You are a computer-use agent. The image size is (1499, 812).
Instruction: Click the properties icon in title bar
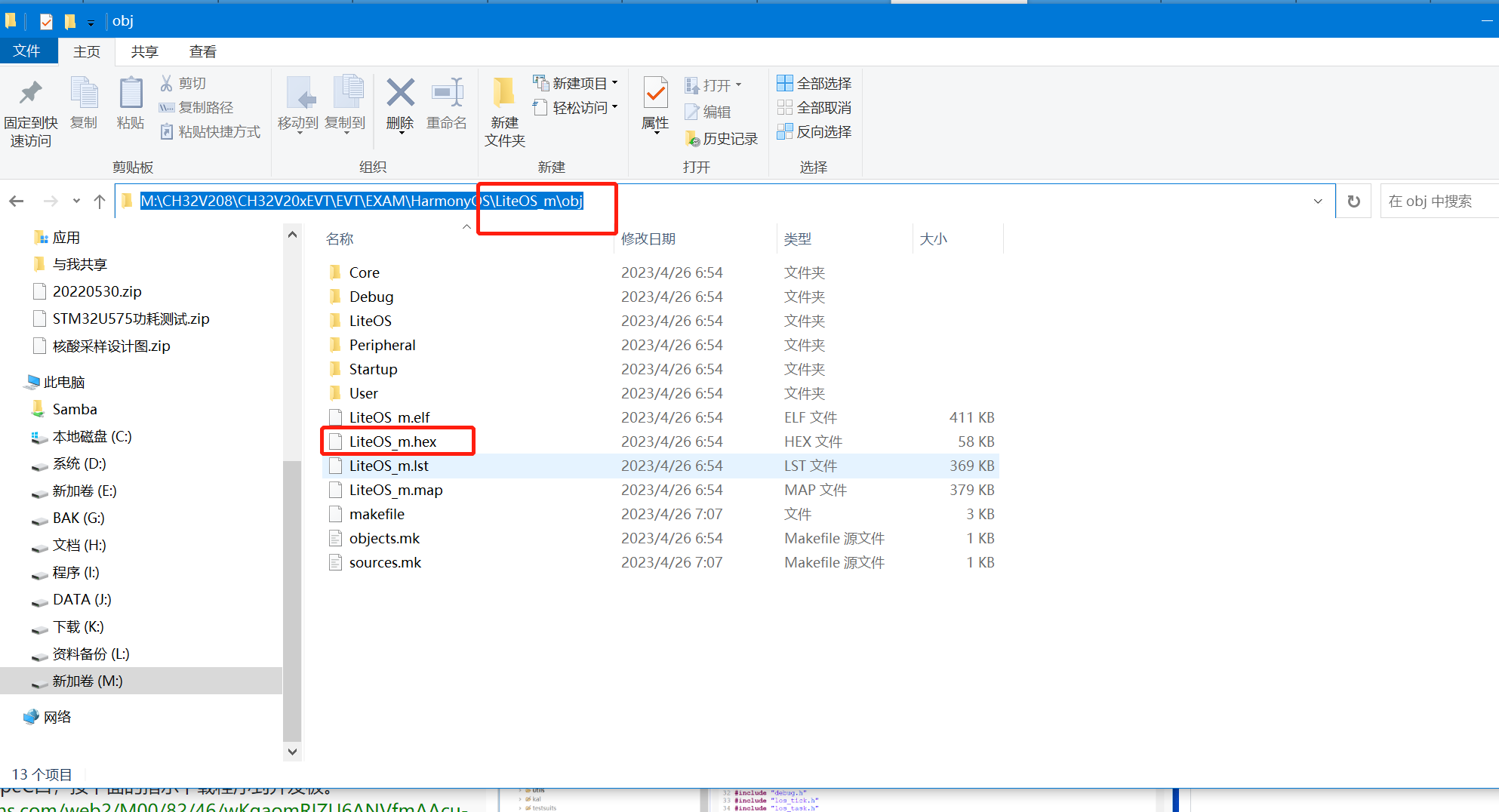[x=46, y=21]
